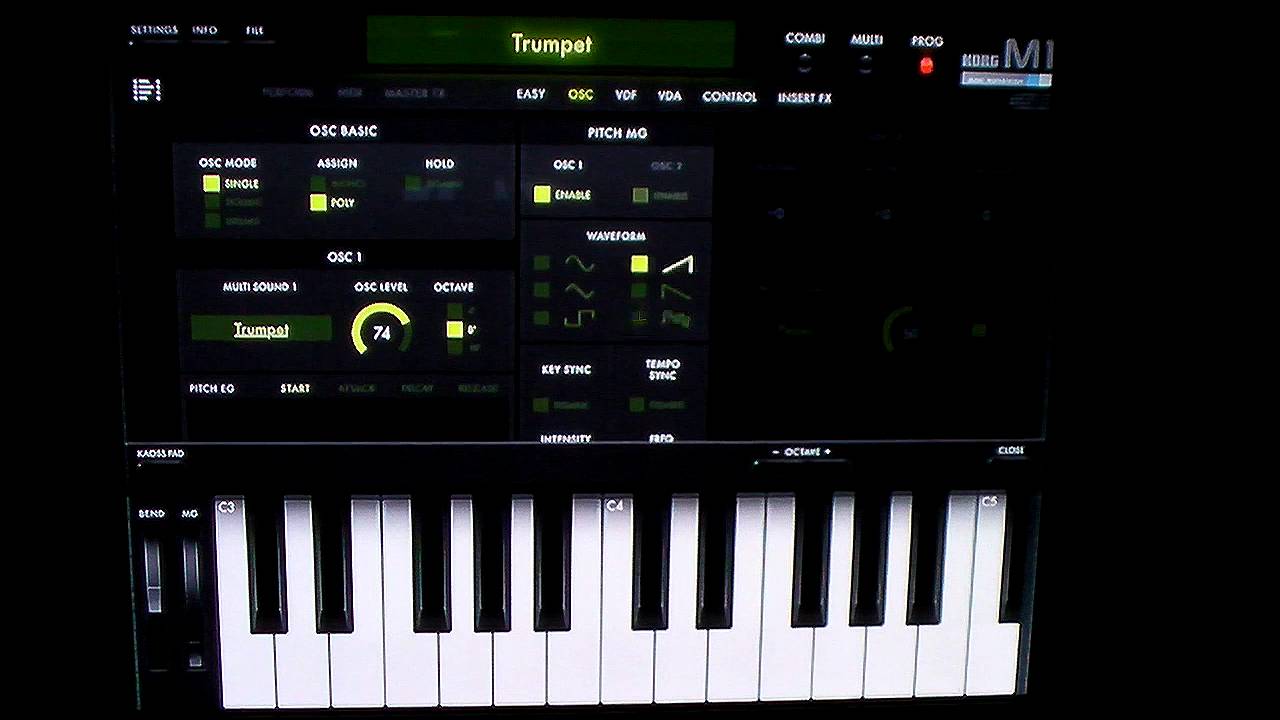Toggle TEMPO SYNC enable checkbox

(637, 405)
